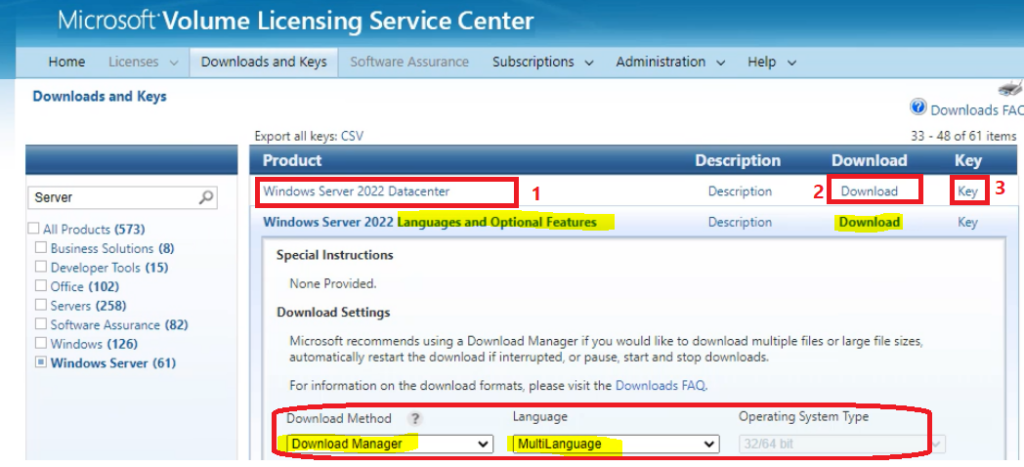1024x467 pixels.
Task: Check the Office filter checkbox
Action: [x=41, y=286]
